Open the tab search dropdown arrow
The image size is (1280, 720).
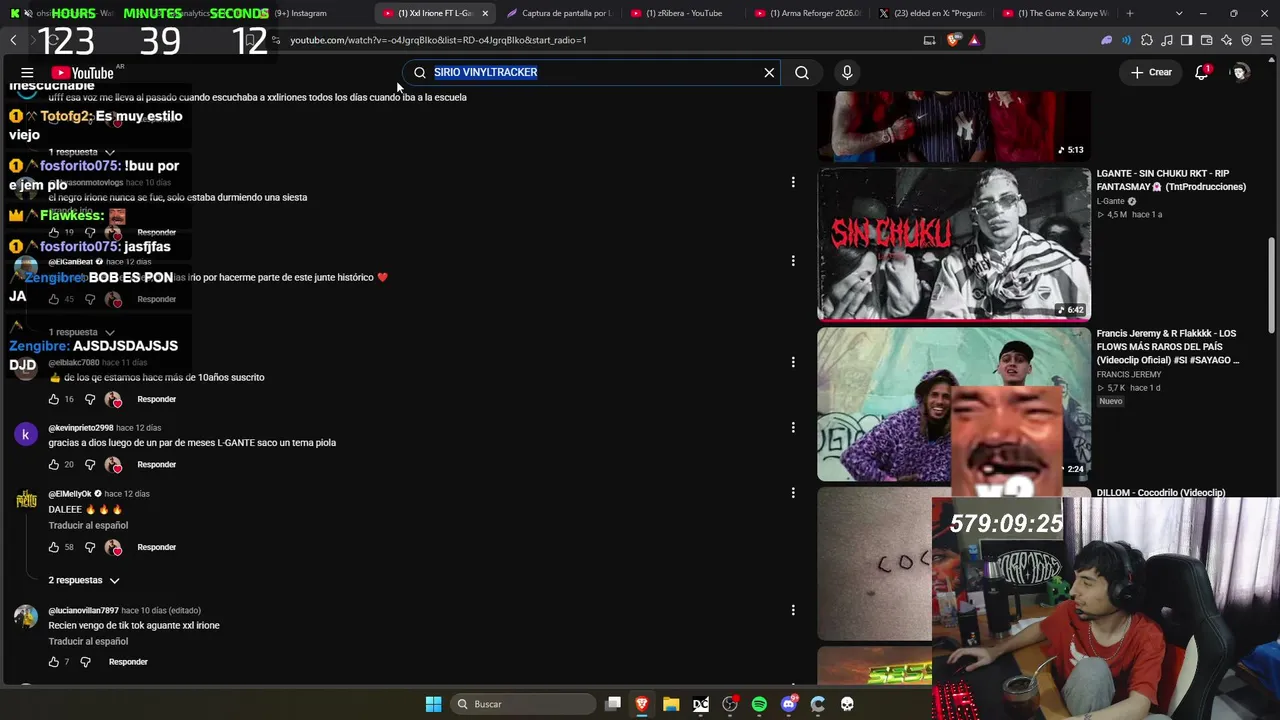pyautogui.click(x=1179, y=13)
